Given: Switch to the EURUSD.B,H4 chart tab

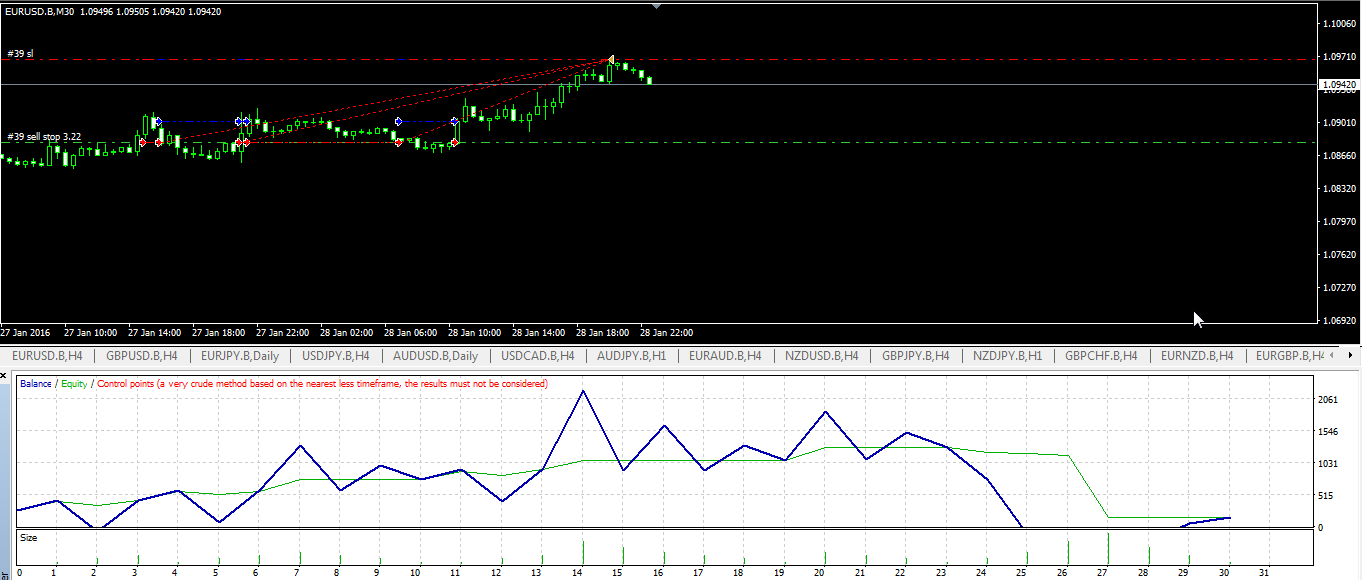Looking at the screenshot, I should (47, 356).
